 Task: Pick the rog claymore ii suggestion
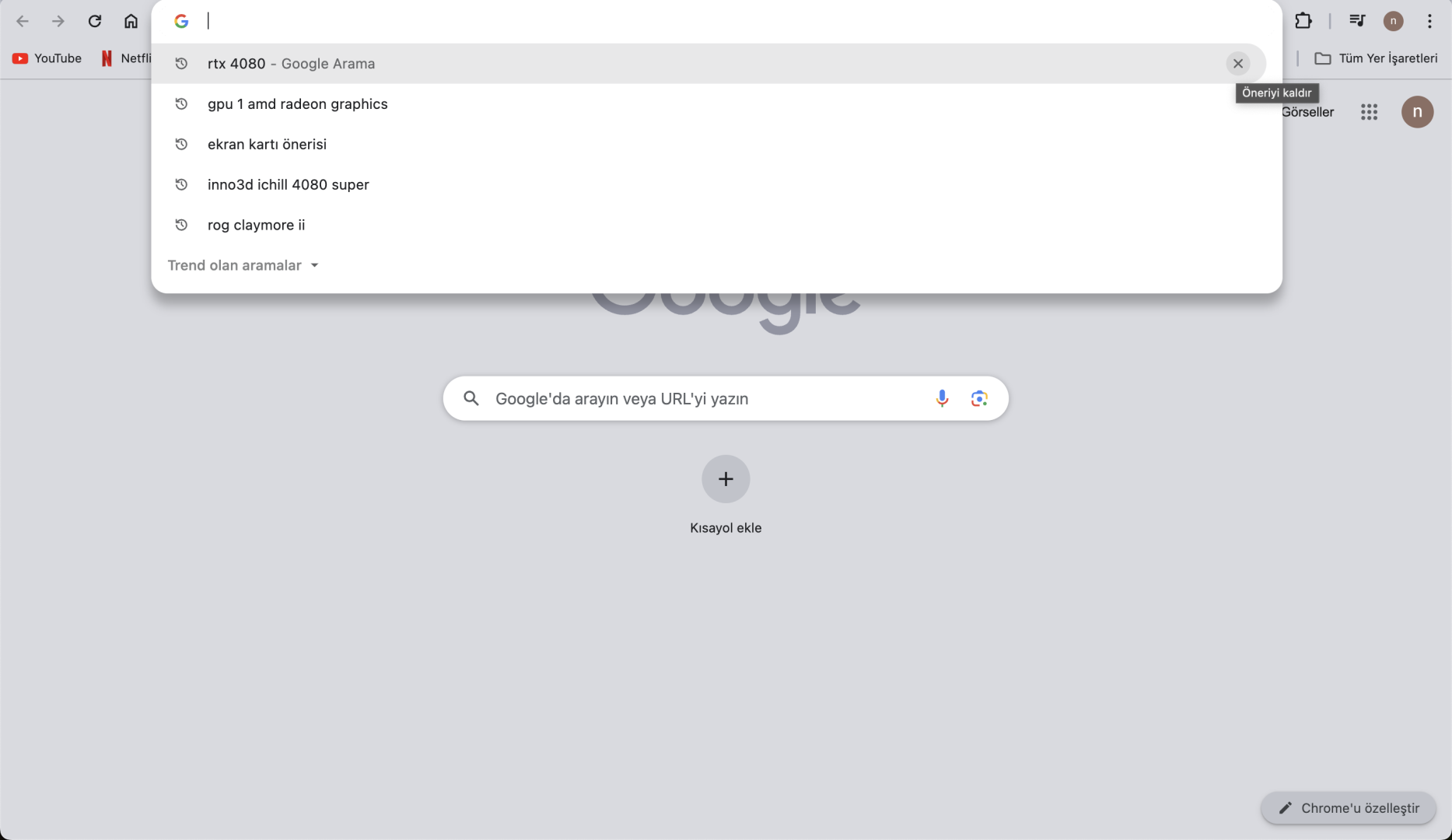(x=256, y=226)
